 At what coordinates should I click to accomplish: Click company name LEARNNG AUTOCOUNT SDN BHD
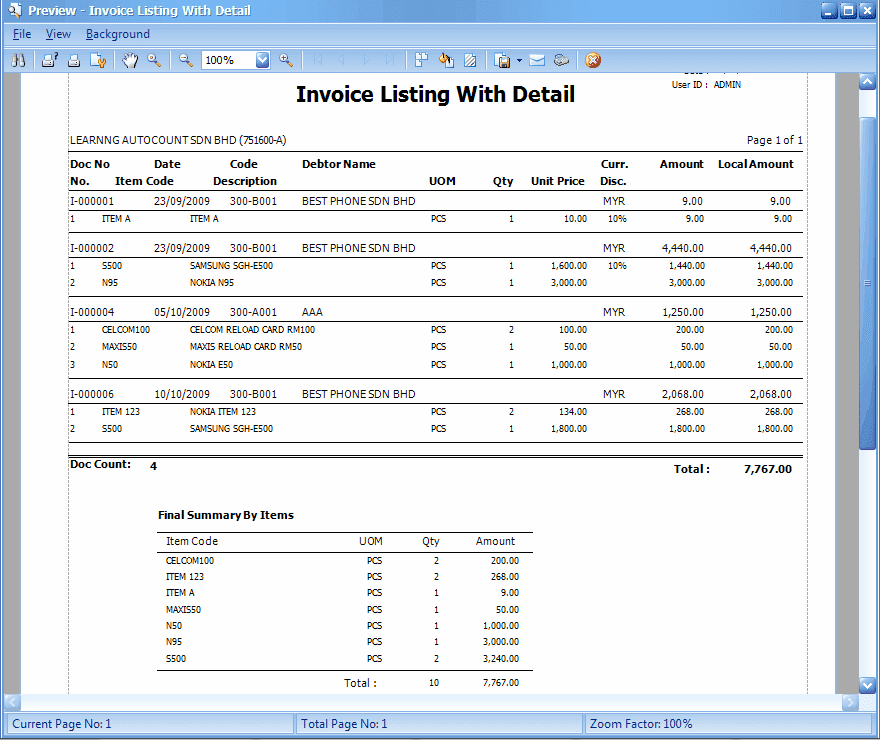[x=178, y=140]
